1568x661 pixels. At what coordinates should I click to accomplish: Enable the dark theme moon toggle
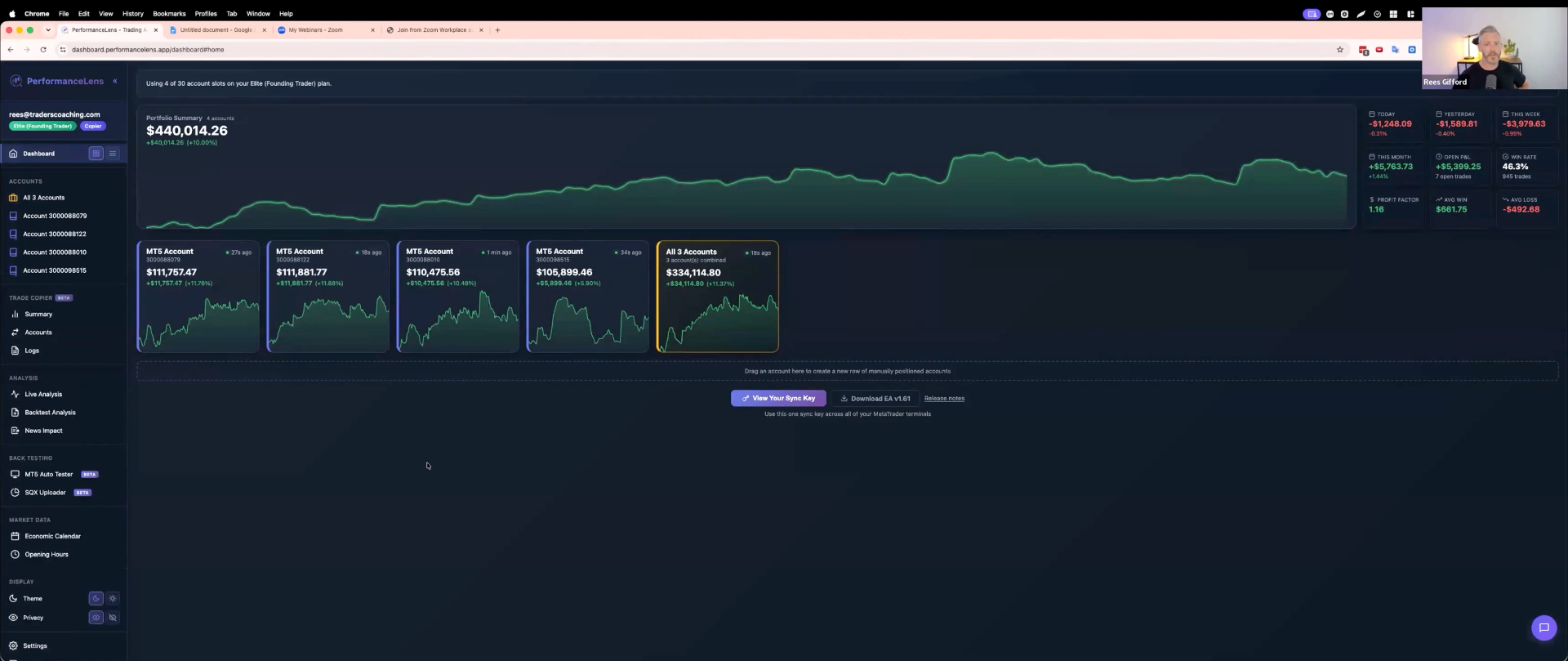(x=96, y=599)
